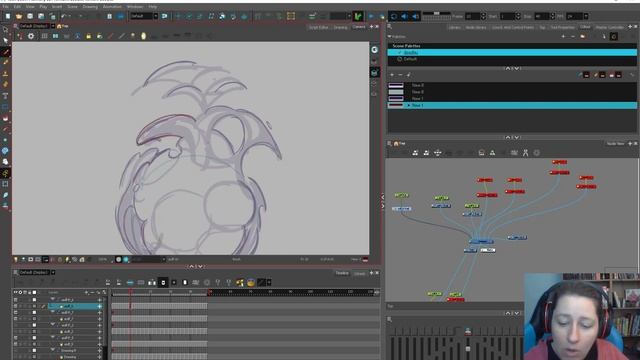Select the grey second colour swatch
Image resolution: width=640 pixels, height=360 pixels.
click(396, 92)
